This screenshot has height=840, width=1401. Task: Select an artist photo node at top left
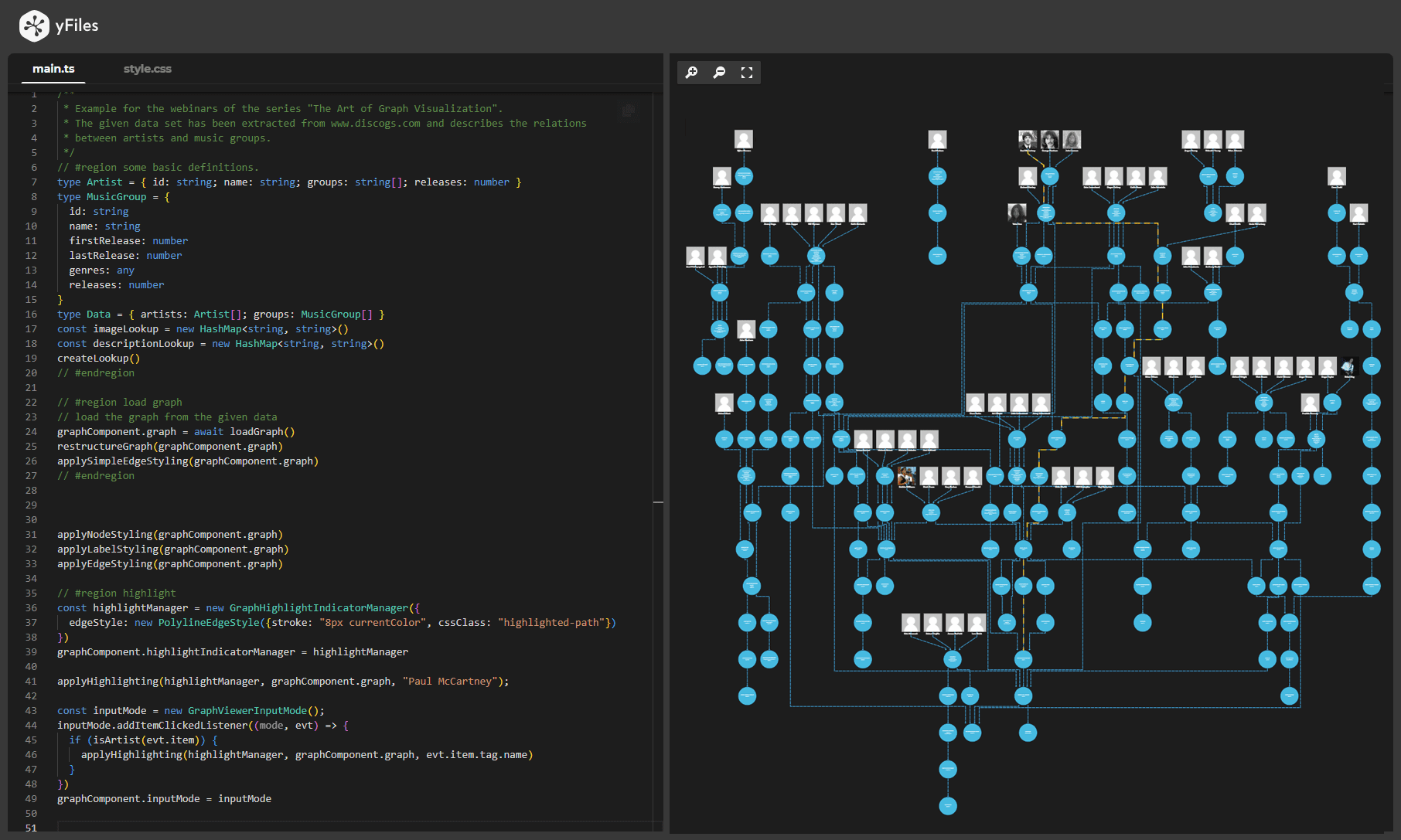743,139
